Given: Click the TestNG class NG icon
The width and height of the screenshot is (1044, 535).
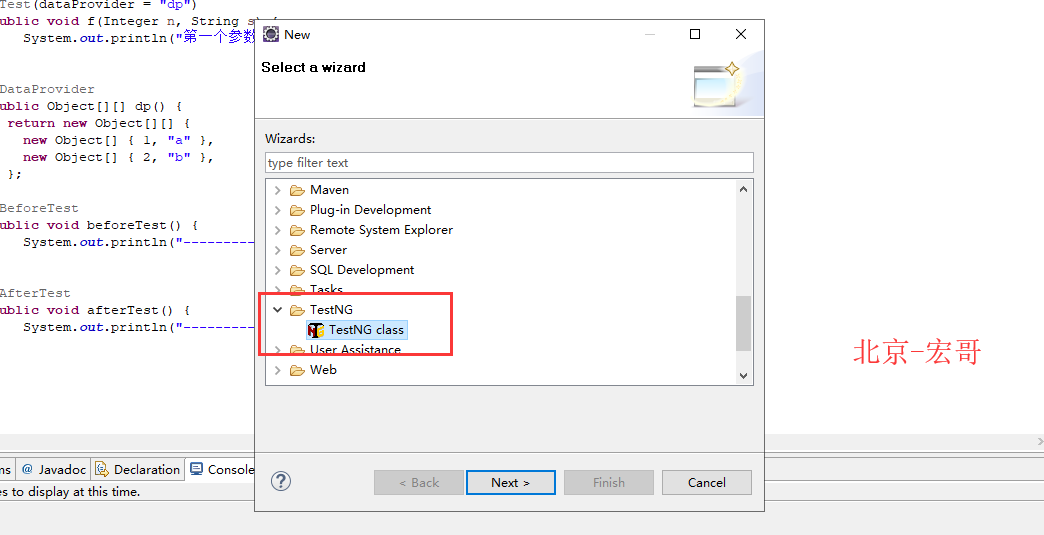Looking at the screenshot, I should 316,330.
